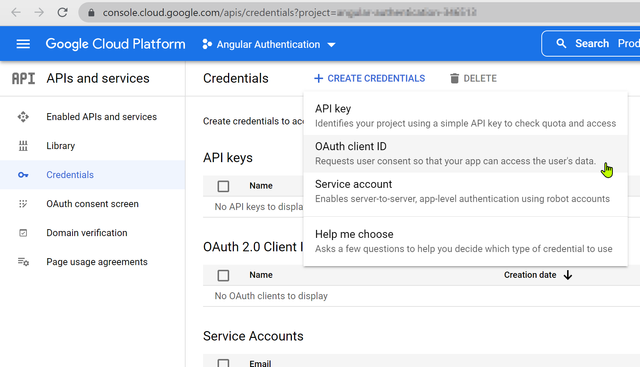Choose Help me choose menu option
Screen dimensions: 640x367
tap(465, 241)
